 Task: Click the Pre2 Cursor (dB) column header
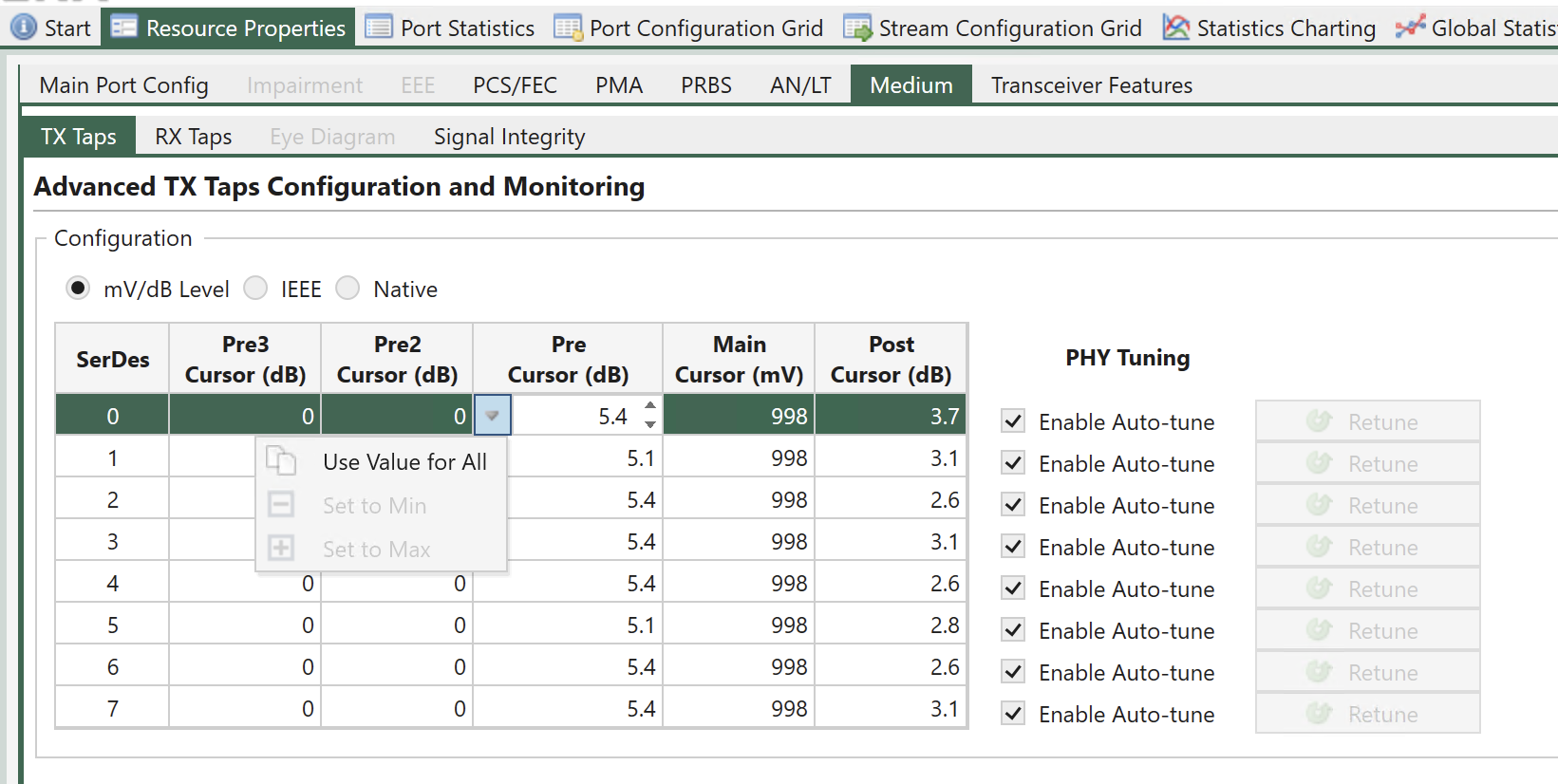[x=398, y=359]
